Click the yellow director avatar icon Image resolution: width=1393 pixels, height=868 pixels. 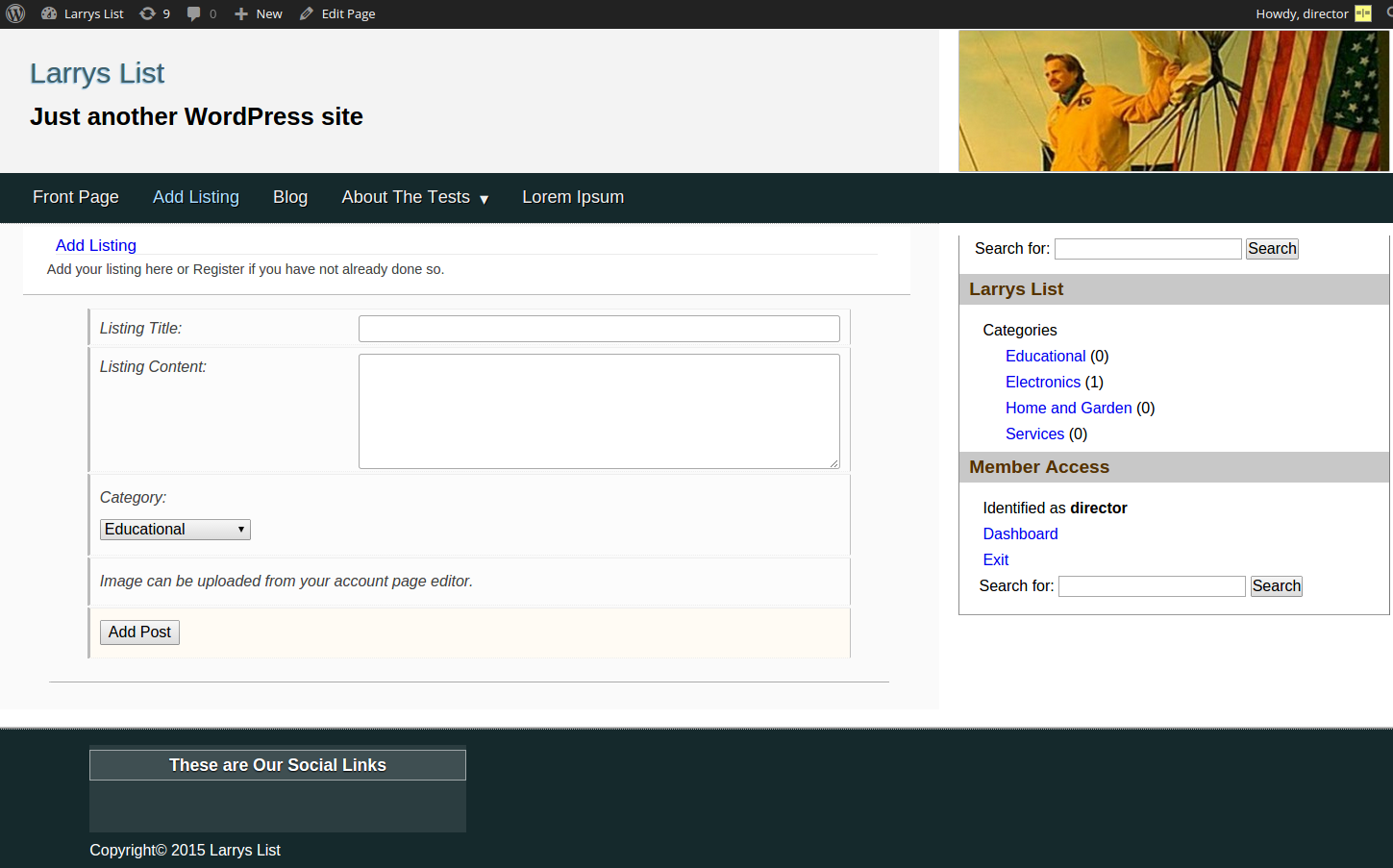point(1362,13)
